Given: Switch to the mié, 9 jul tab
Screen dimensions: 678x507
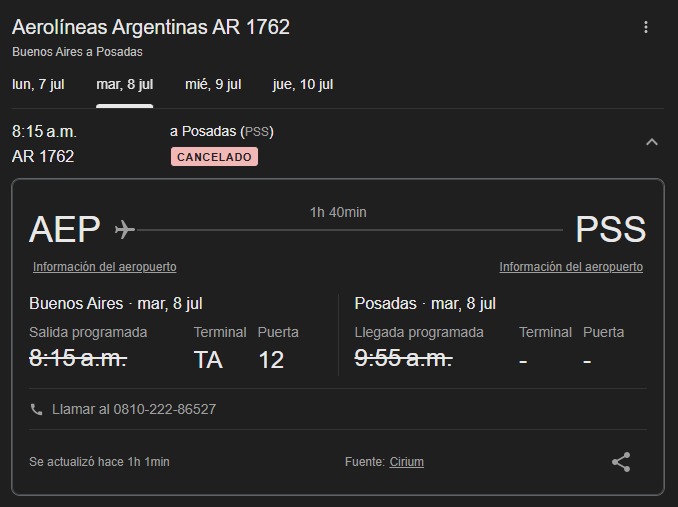Looking at the screenshot, I should 213,84.
